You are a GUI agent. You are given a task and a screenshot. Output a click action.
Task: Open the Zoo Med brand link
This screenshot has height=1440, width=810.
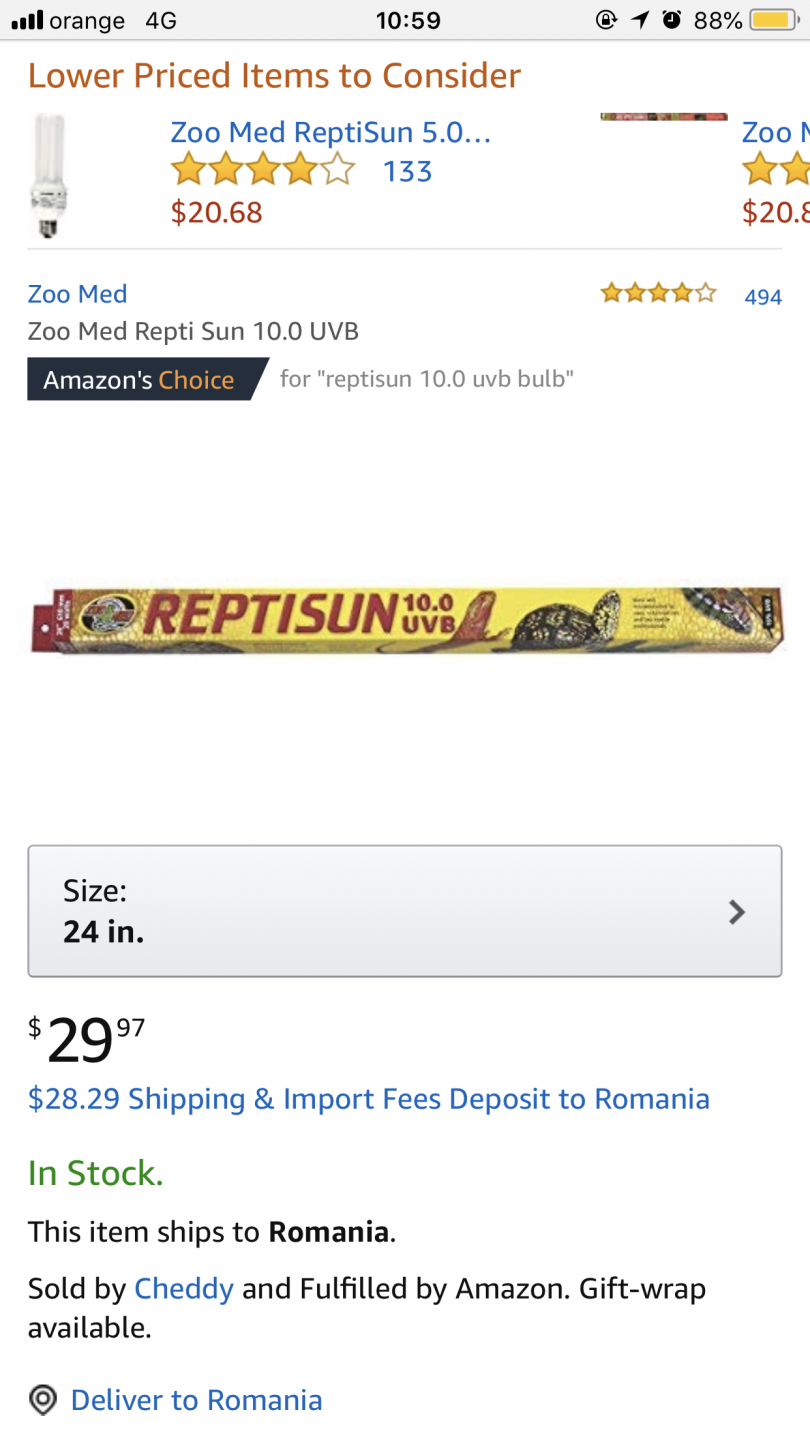pyautogui.click(x=77, y=294)
